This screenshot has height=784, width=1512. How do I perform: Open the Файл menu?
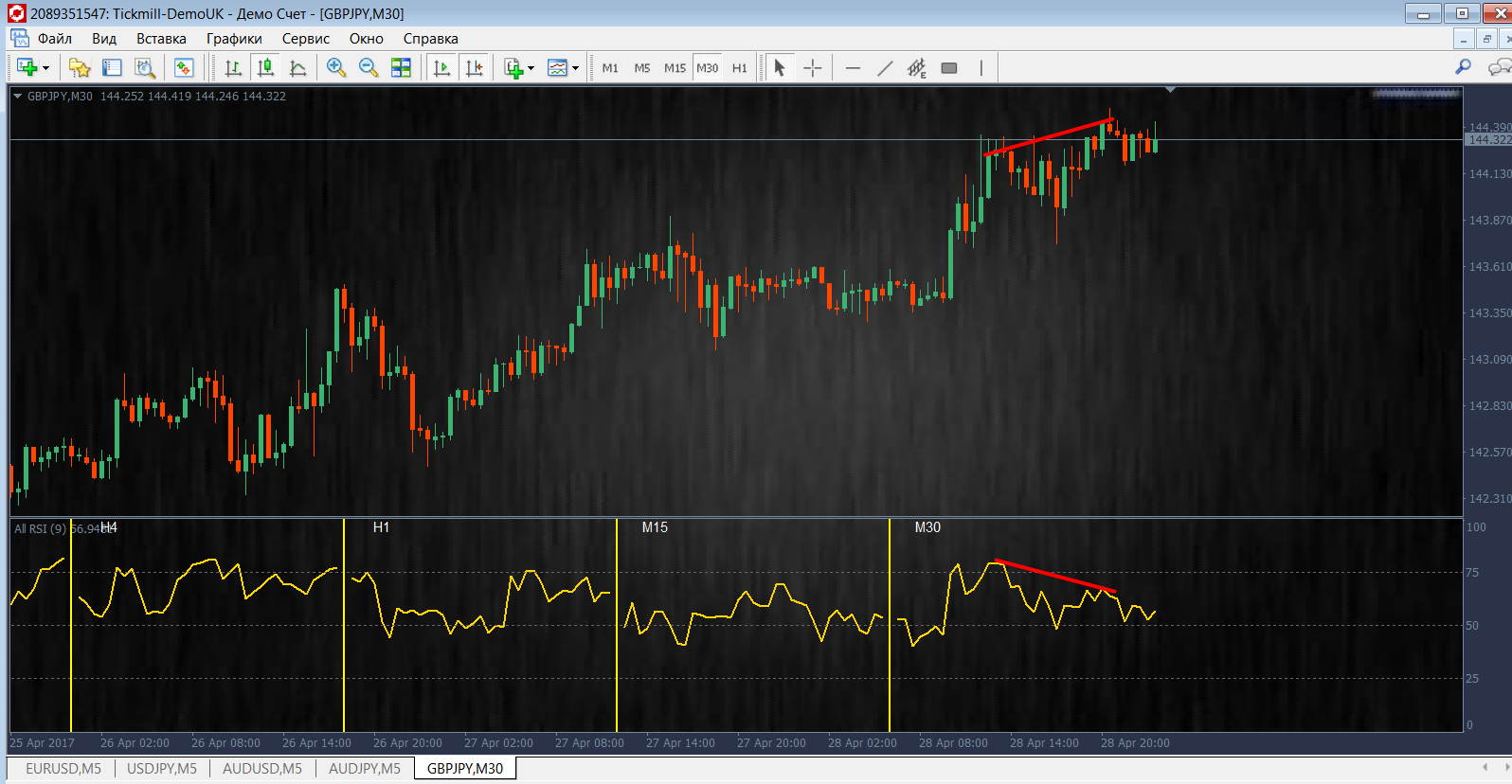(x=55, y=39)
